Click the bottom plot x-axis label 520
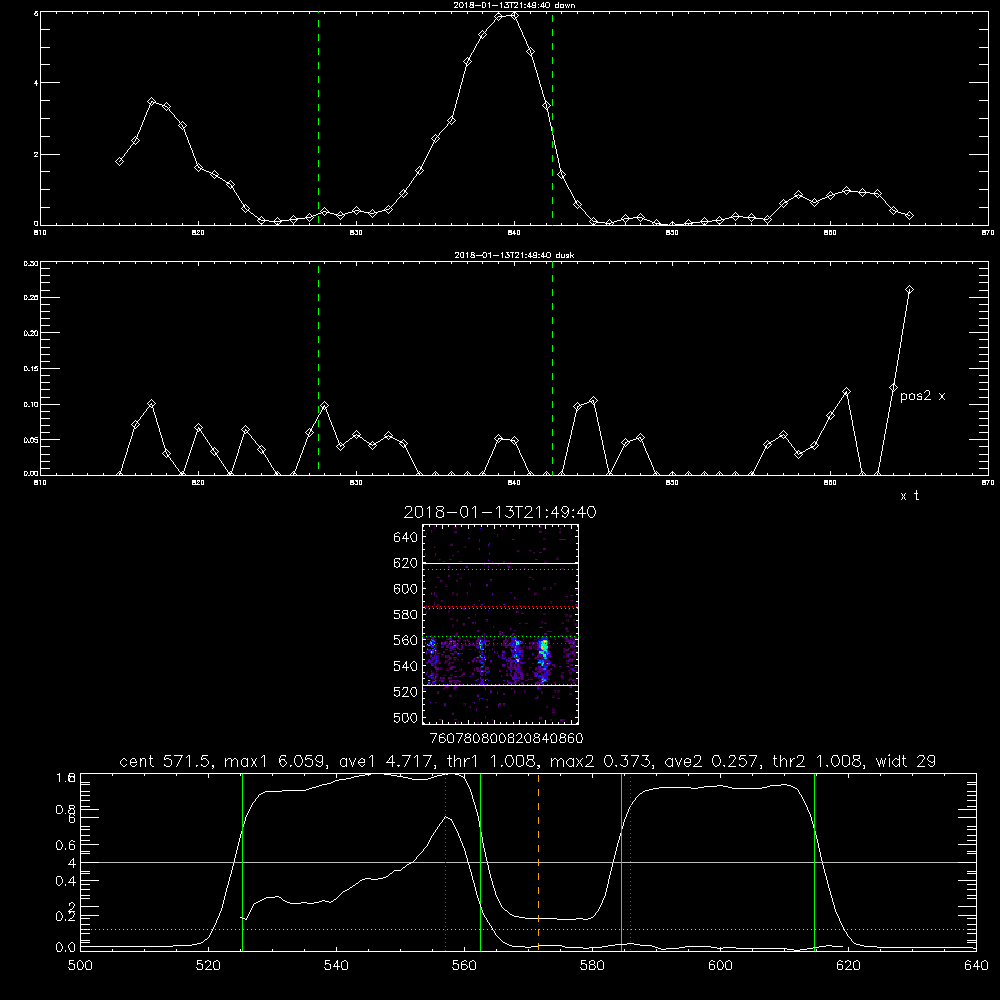 (208, 966)
